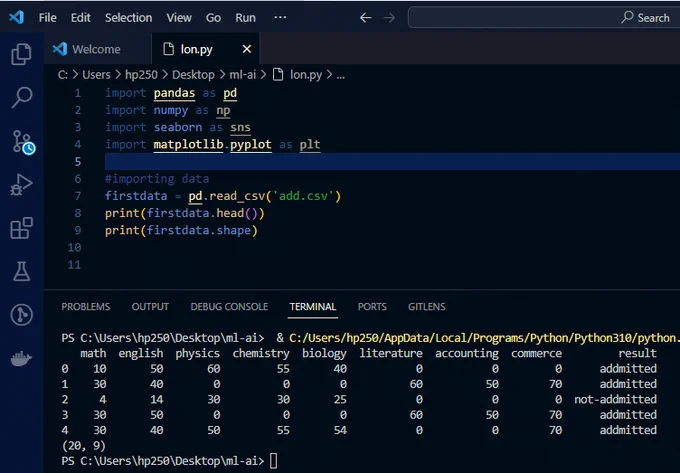Click 'read_csv' on line 7
680x473 pixels.
(237, 196)
